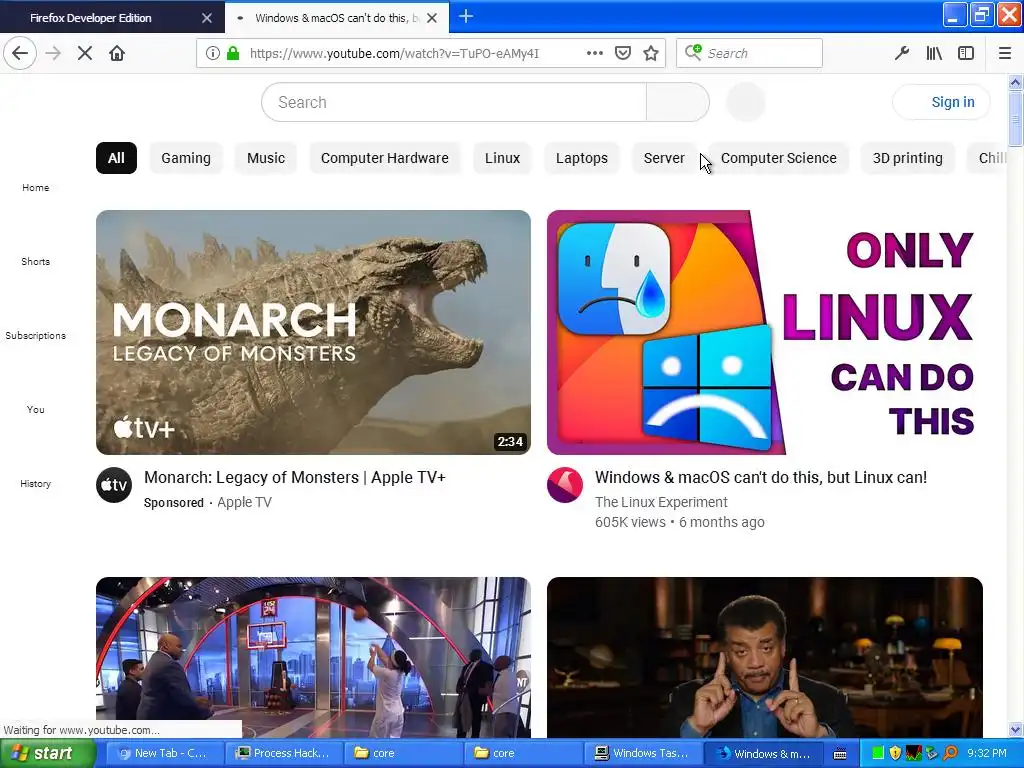
Task: Click the green square tray icon
Action: point(878,753)
